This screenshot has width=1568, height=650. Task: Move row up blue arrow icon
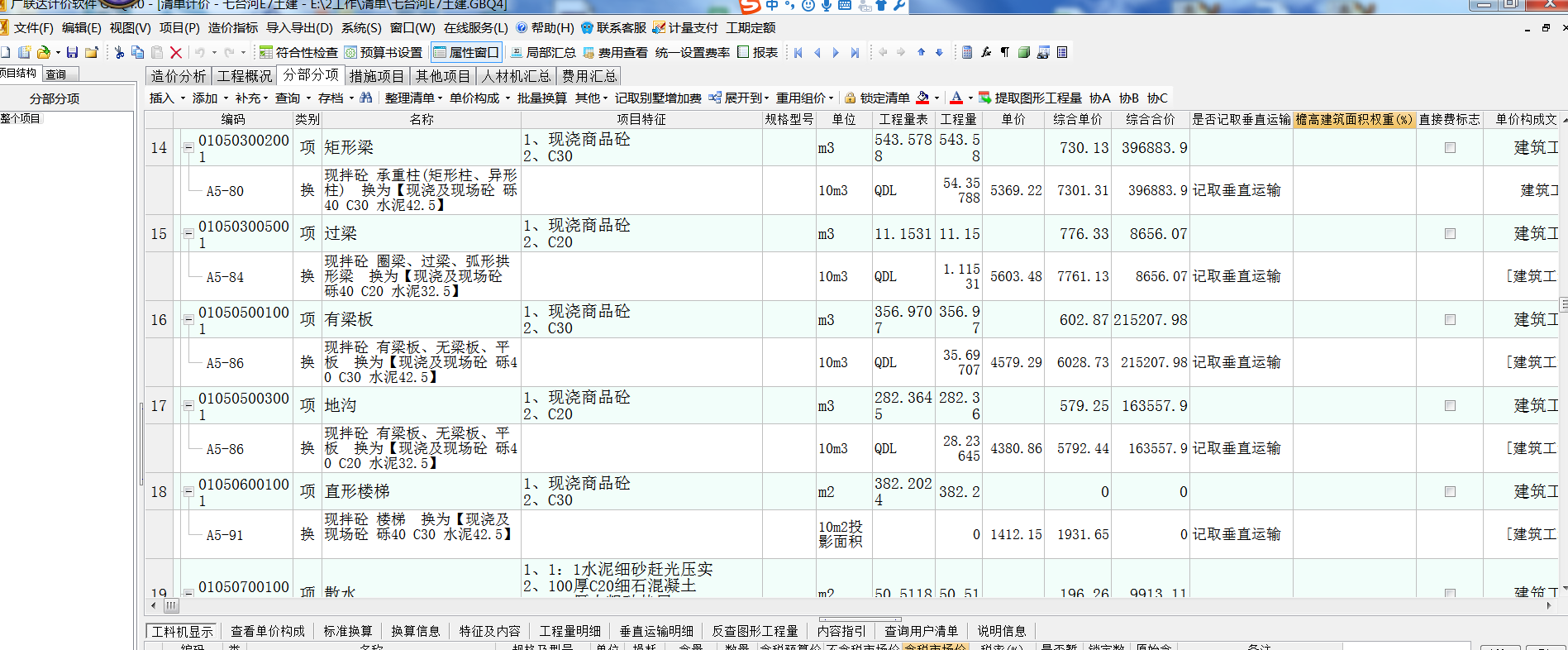921,52
